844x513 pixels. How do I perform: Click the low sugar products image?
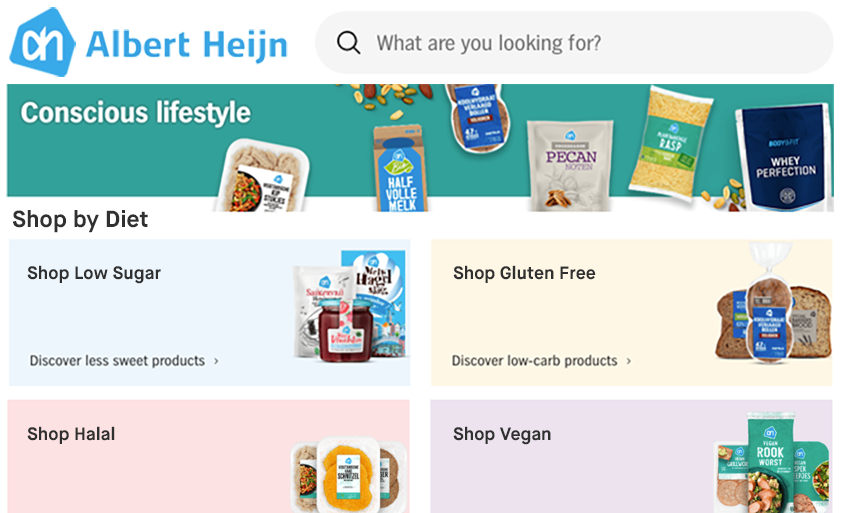[349, 305]
